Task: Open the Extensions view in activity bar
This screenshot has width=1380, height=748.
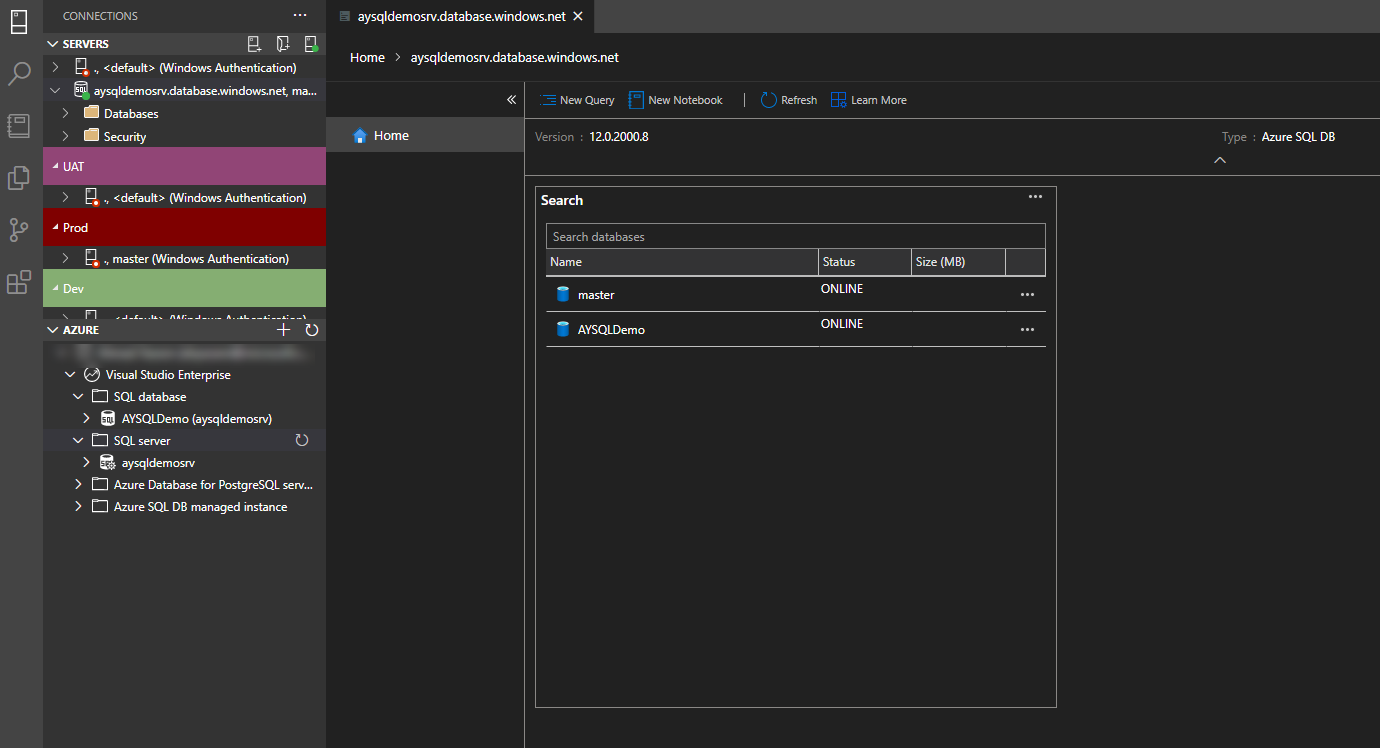Action: tap(20, 283)
